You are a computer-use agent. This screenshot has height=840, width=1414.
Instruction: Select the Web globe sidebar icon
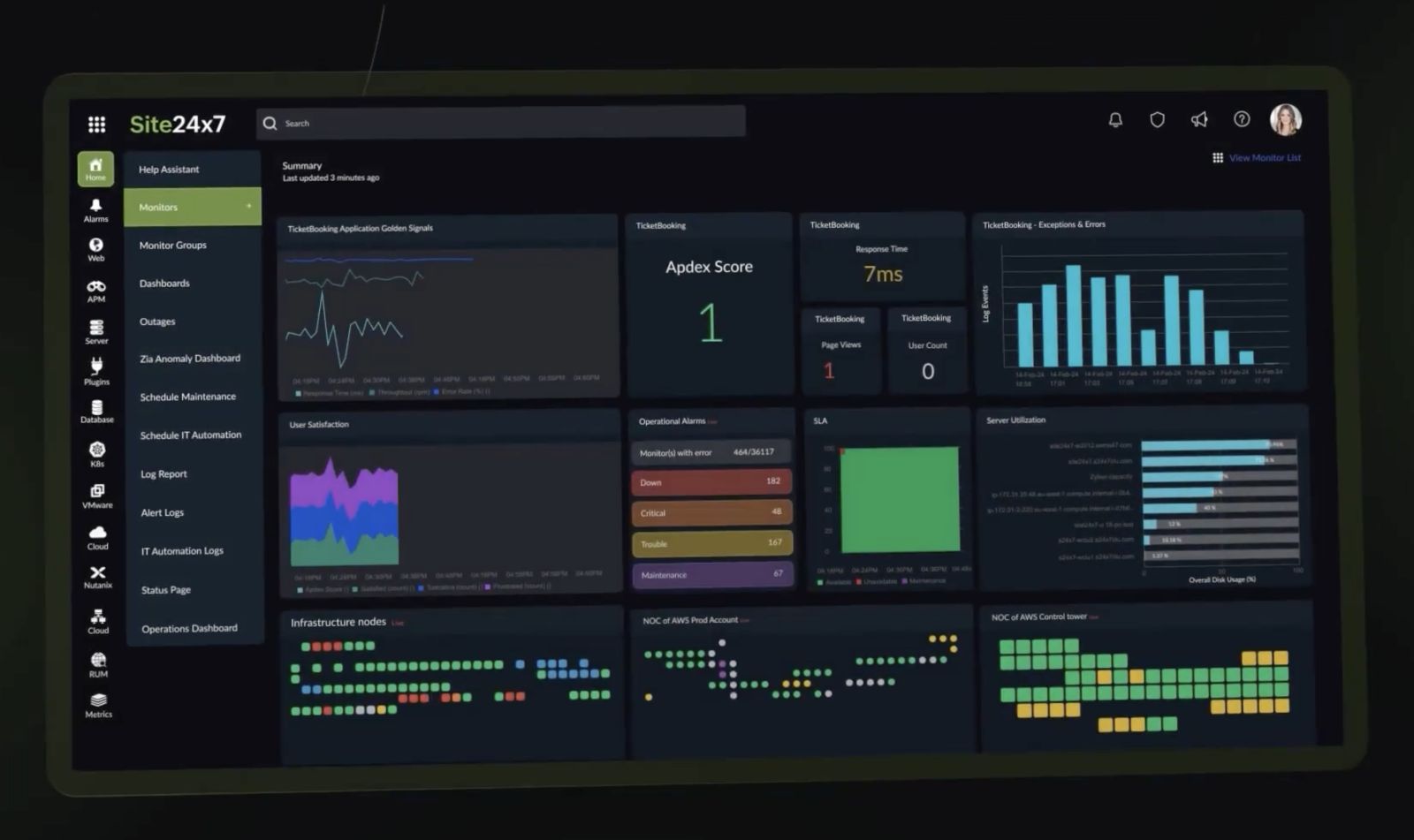[96, 250]
